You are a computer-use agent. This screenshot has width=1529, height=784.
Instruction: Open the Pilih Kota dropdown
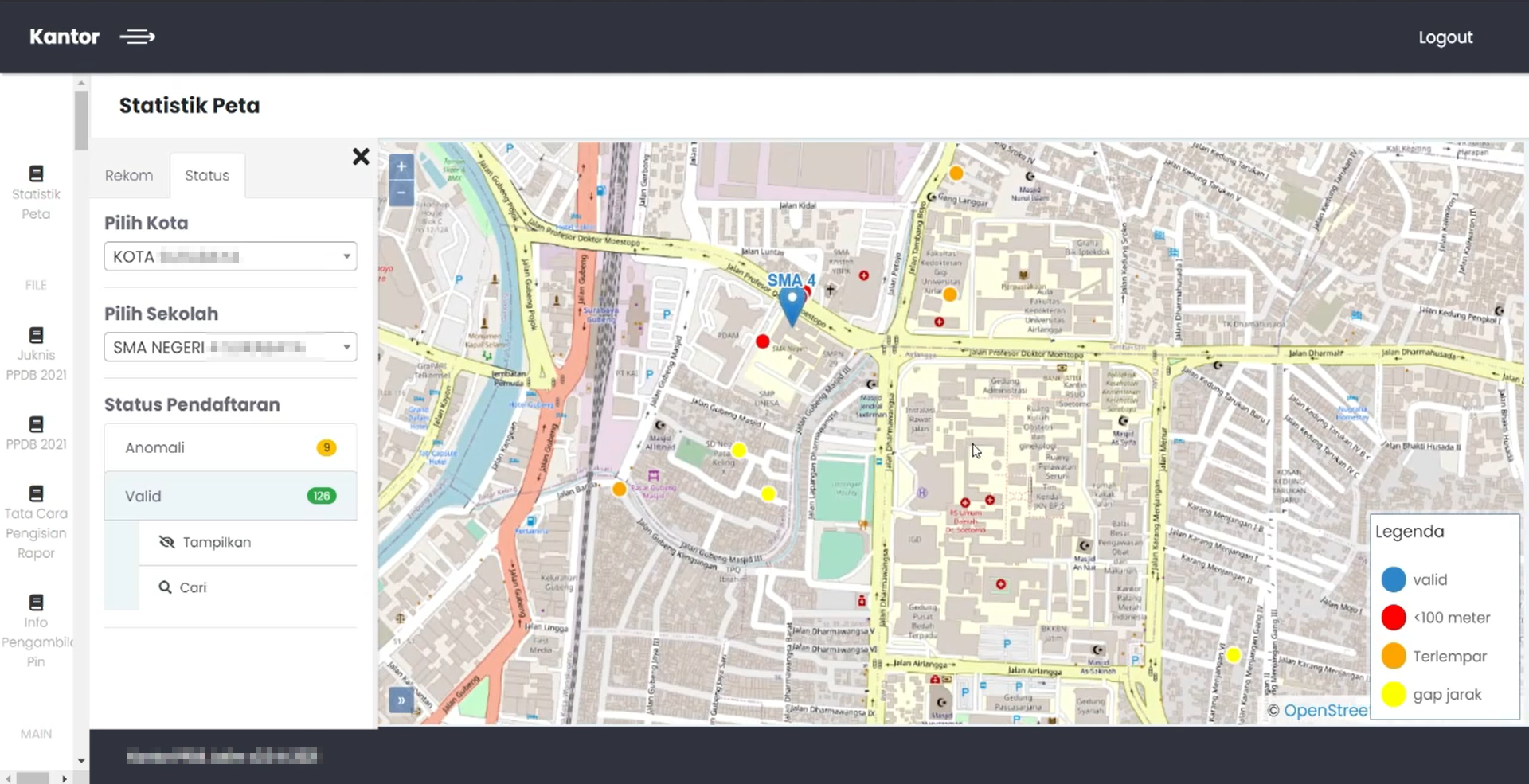pos(230,256)
